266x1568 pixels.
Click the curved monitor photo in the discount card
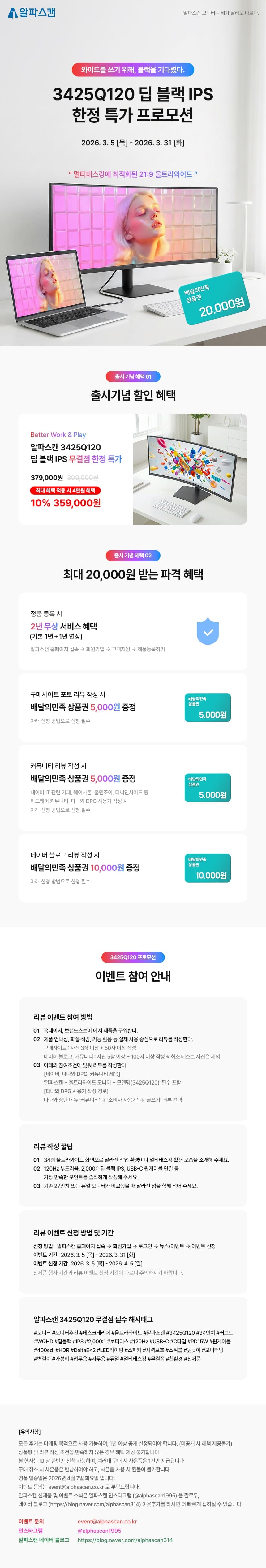190,469
